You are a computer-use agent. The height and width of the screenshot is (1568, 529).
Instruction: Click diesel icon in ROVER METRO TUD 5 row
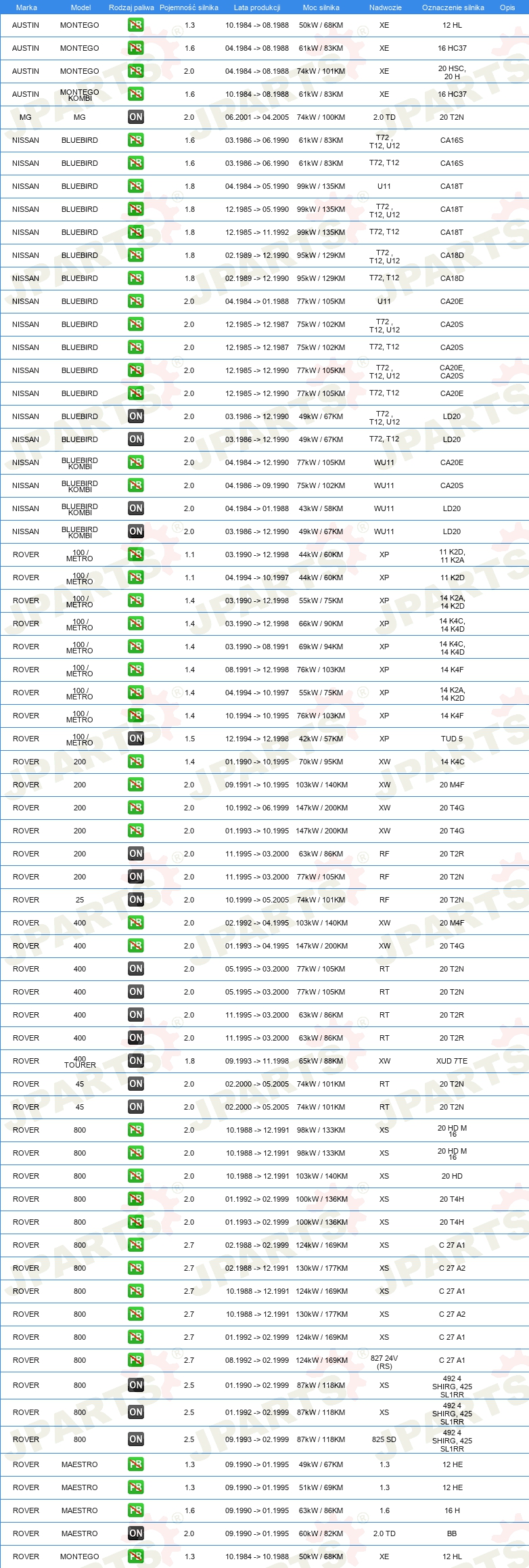coord(136,739)
